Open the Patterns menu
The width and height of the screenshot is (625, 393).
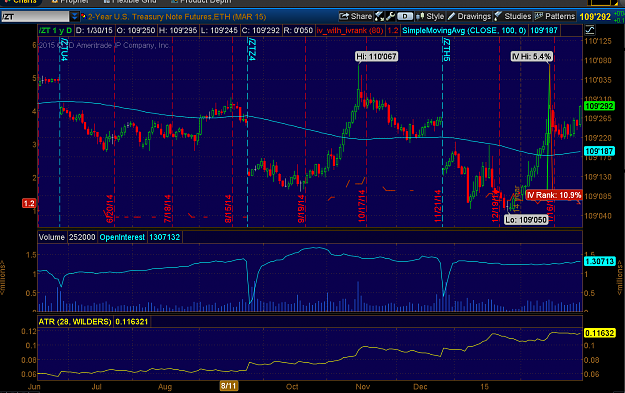click(x=555, y=16)
